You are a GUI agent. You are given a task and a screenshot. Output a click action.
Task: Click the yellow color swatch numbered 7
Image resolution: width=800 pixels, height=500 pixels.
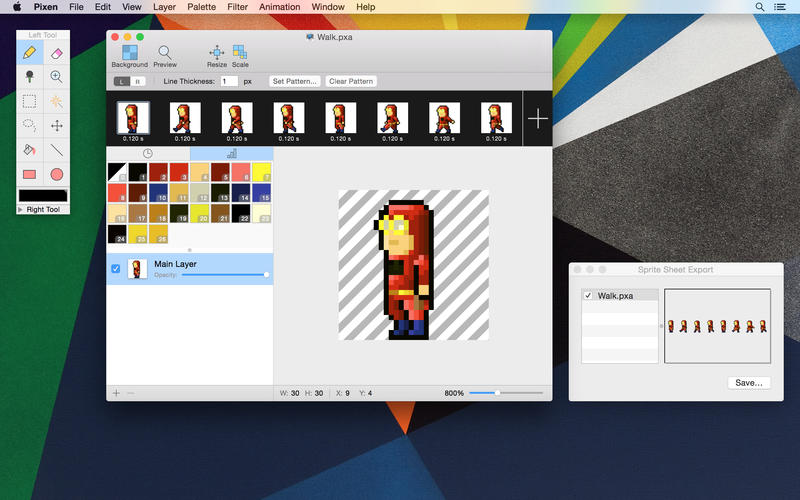point(262,171)
